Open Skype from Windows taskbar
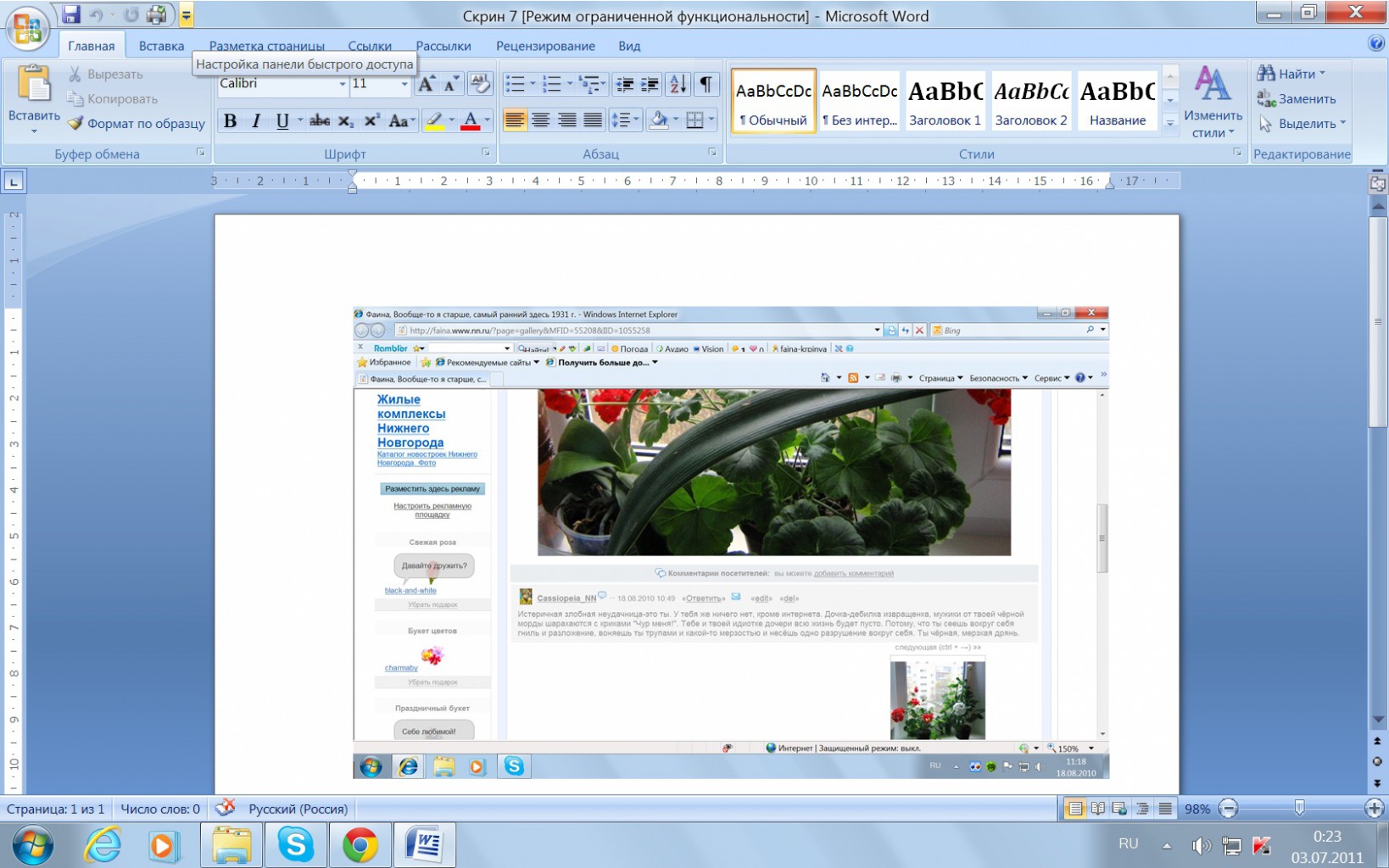1389x868 pixels. tap(296, 845)
